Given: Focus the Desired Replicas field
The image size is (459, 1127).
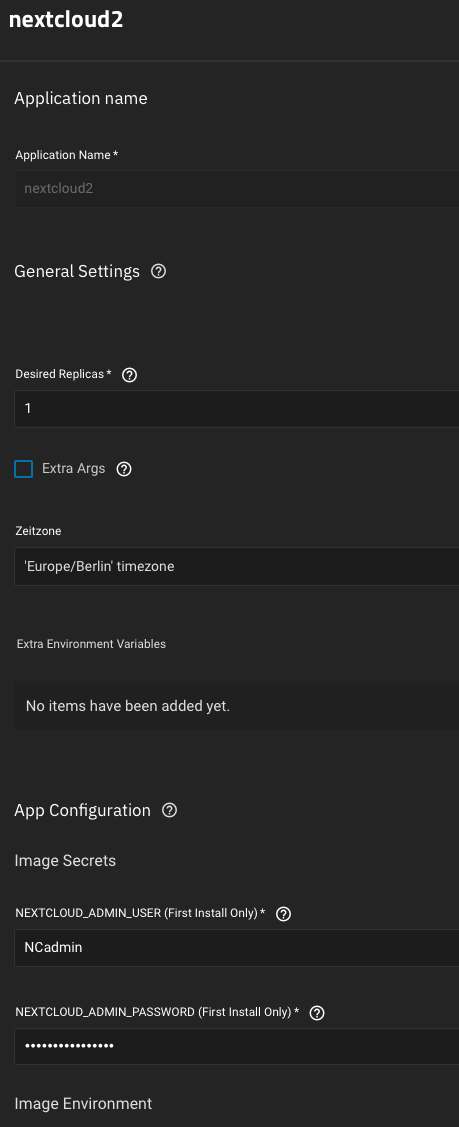Looking at the screenshot, I should (x=236, y=408).
